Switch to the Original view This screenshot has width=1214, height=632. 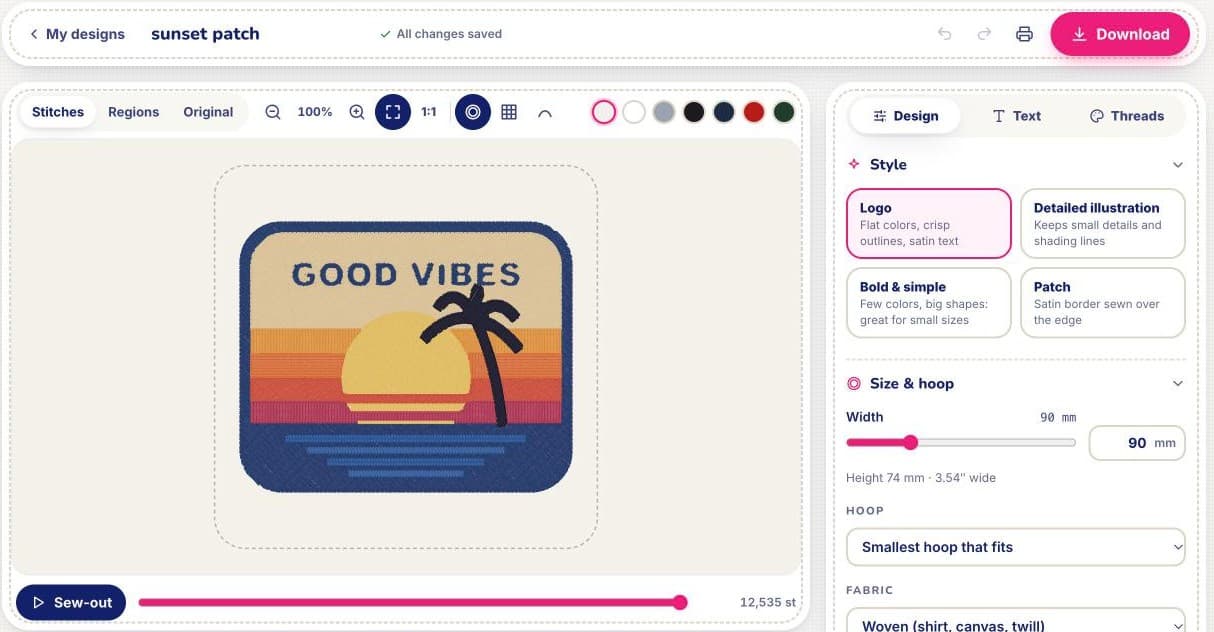click(208, 112)
